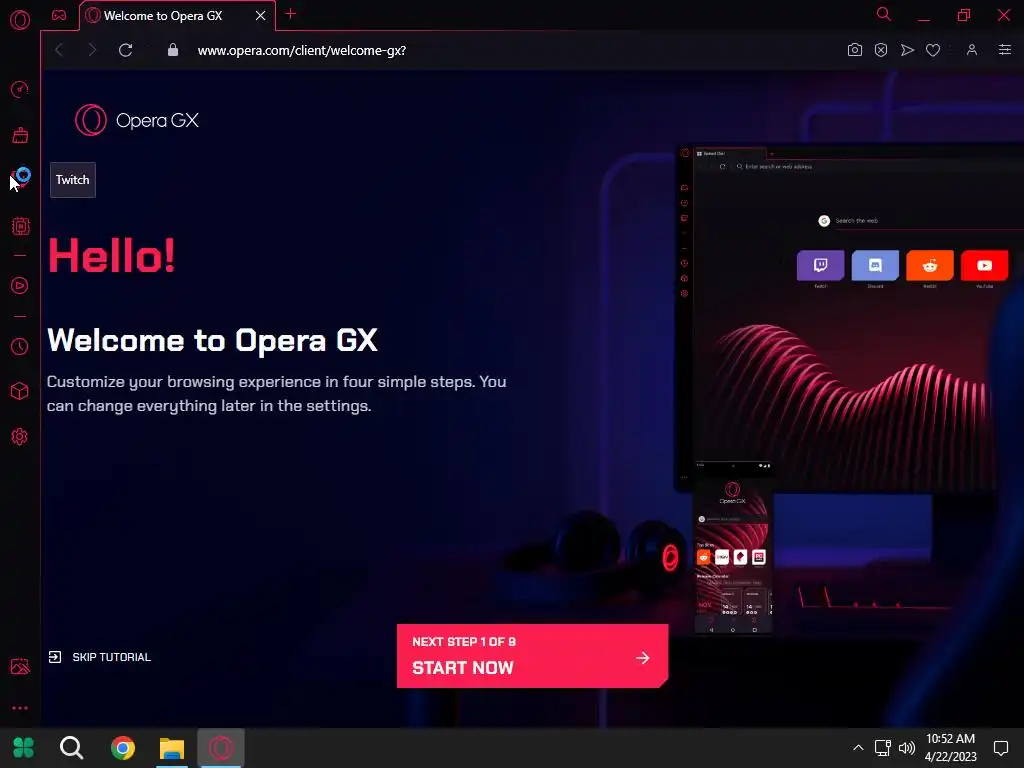
Task: Go back to the previous page
Action: (59, 50)
